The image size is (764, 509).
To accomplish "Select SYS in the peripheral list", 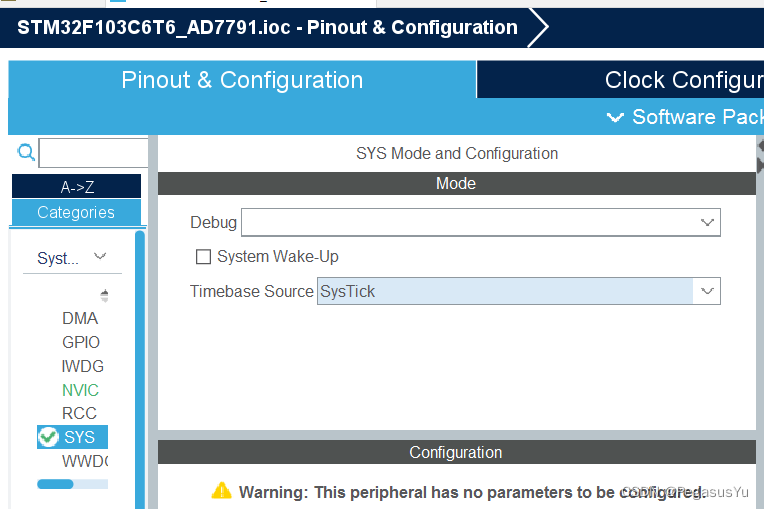I will 72,437.
